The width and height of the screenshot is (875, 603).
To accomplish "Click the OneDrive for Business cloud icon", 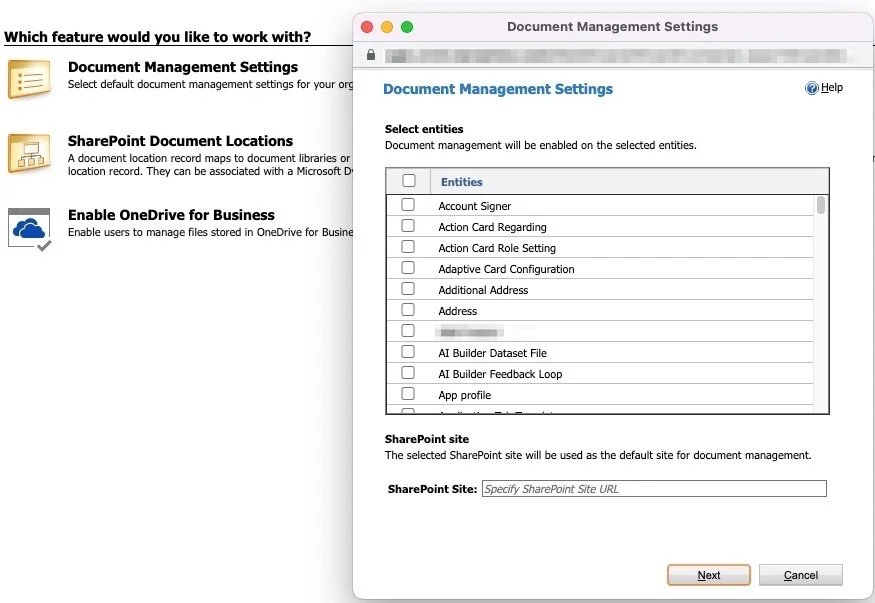I will click(x=30, y=229).
